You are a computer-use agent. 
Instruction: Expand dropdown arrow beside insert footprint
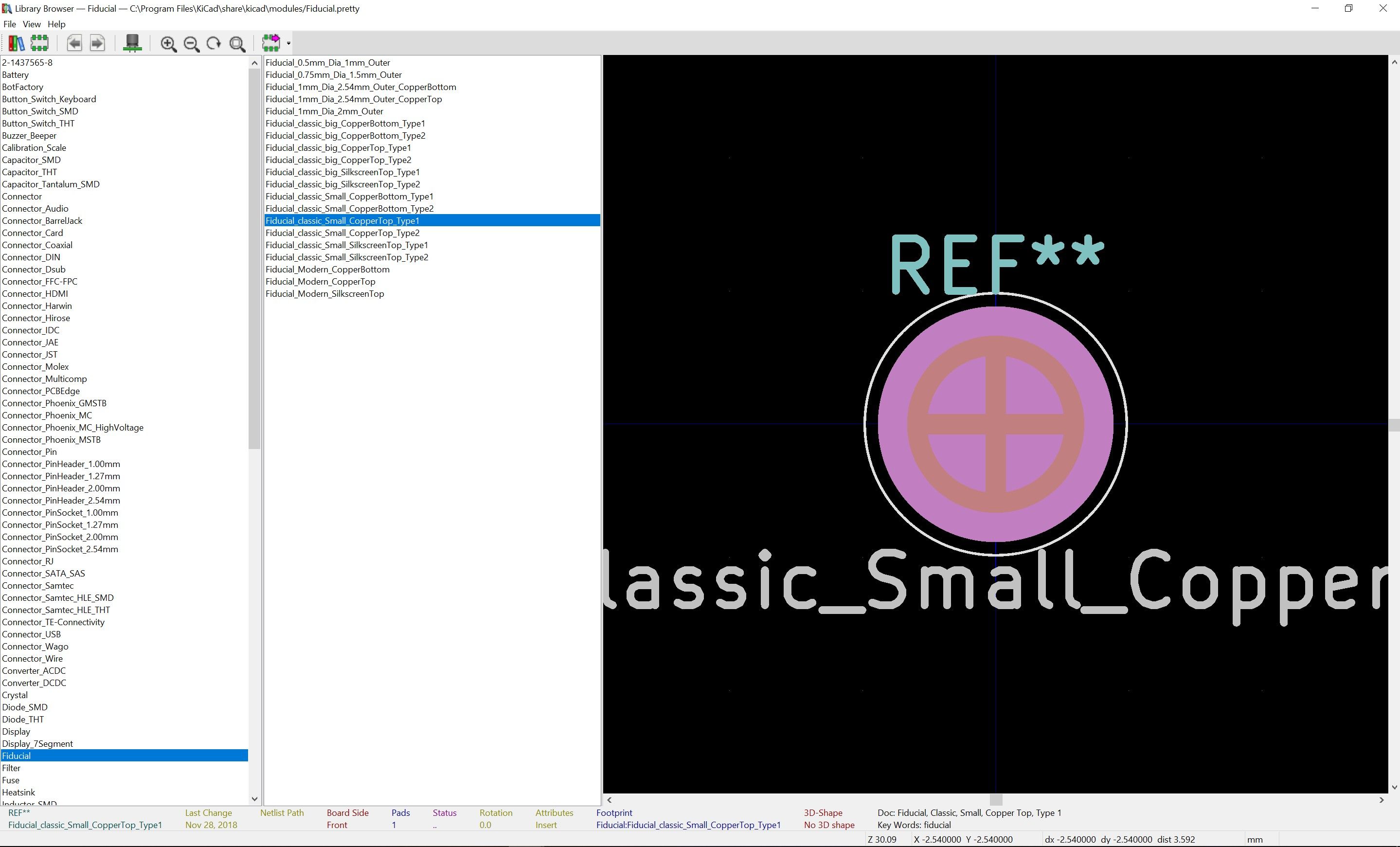[288, 44]
